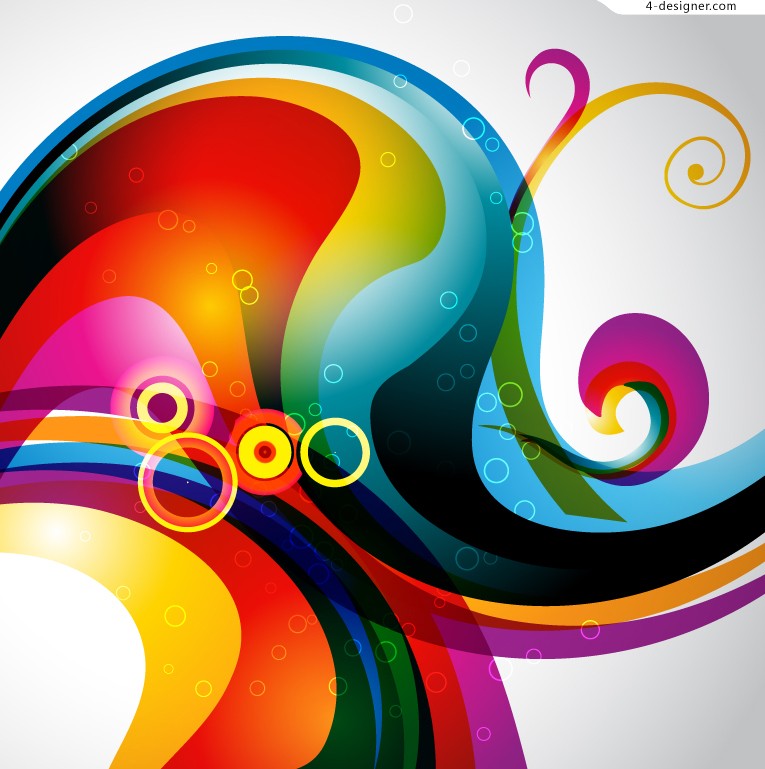Click the hollow yellow ring right of bullseye
This screenshot has height=769, width=765.
click(335, 452)
